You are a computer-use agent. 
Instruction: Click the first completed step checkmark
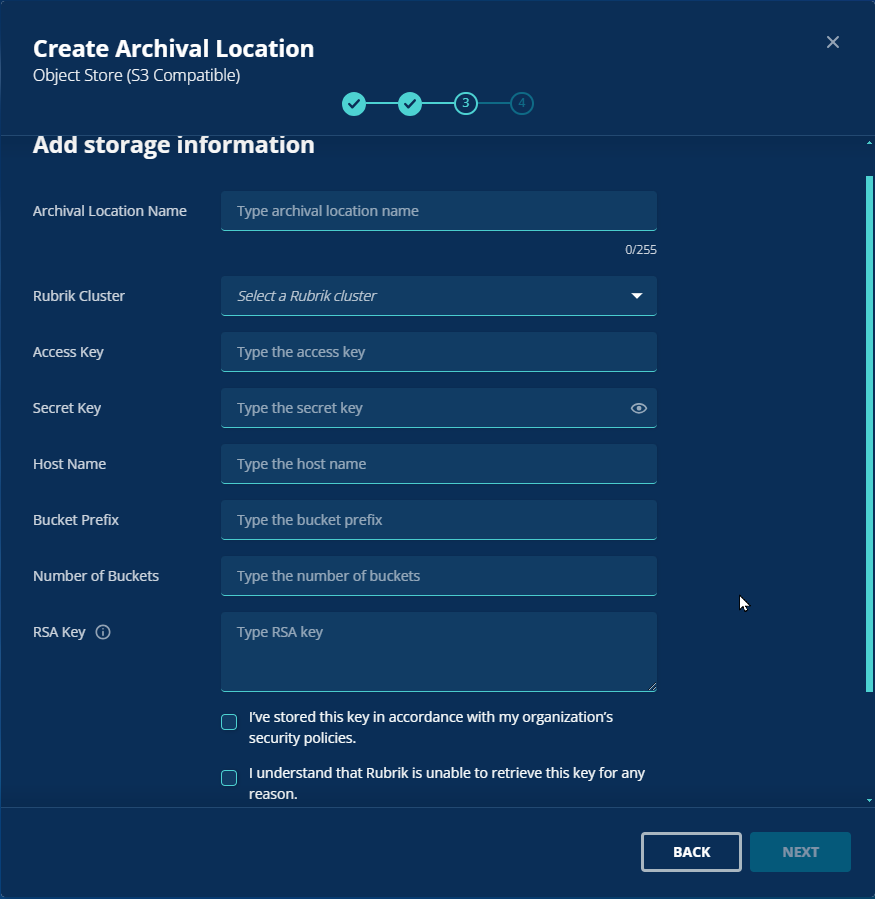[354, 104]
